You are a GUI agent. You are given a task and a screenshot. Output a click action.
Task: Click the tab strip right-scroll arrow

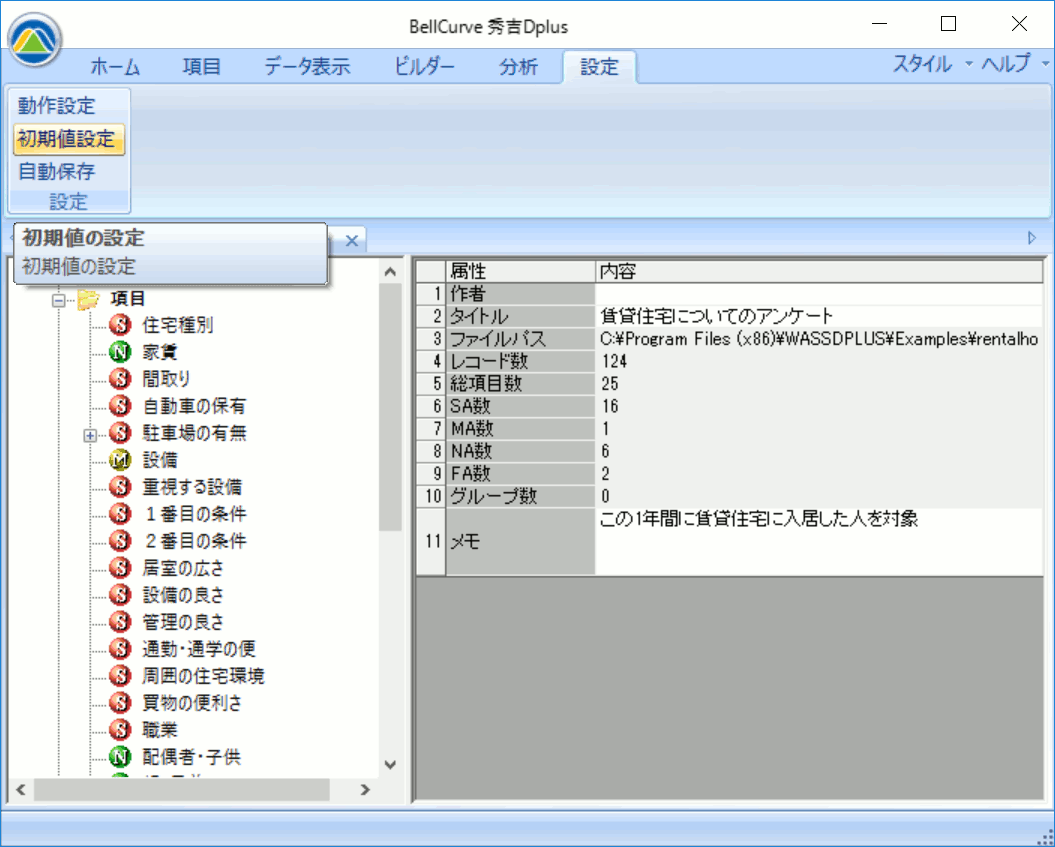(1032, 237)
